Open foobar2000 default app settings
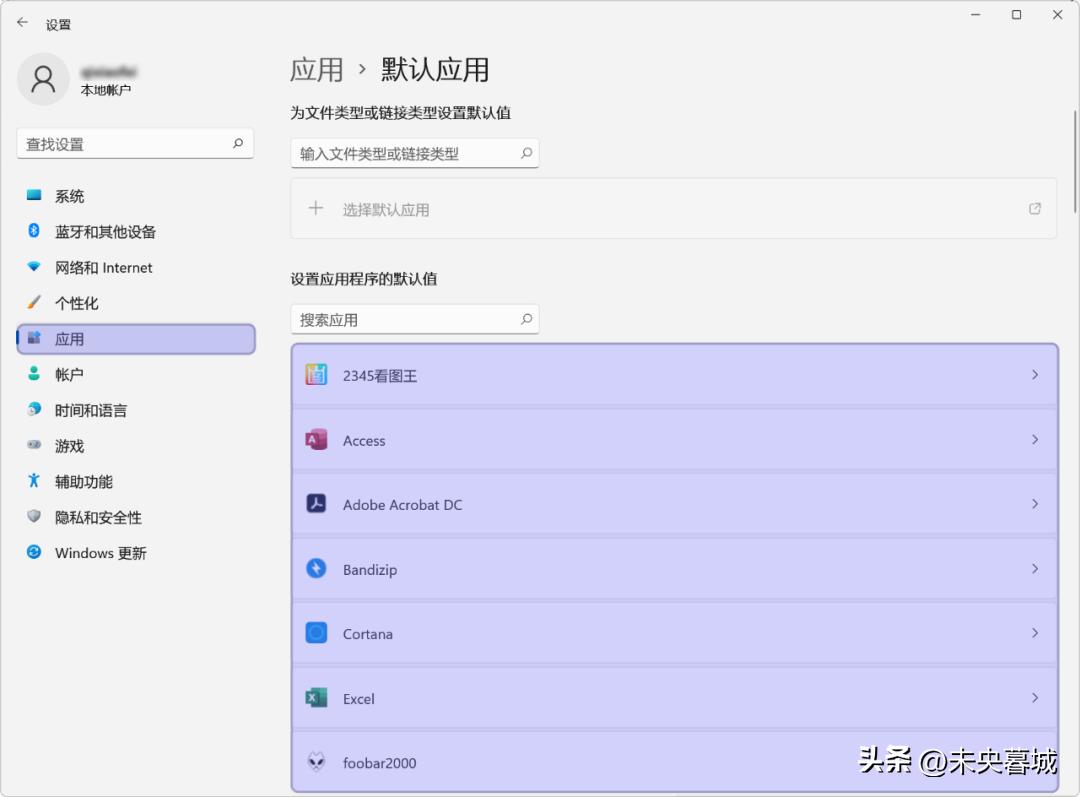 [672, 762]
